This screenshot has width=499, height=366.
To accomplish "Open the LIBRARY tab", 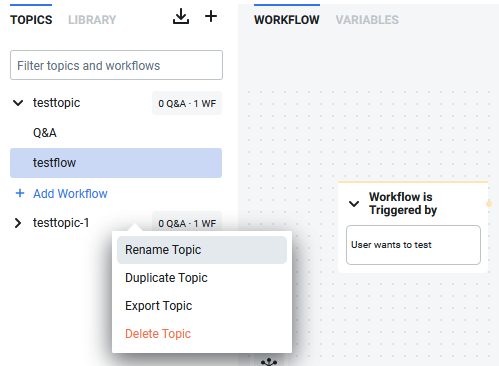I will [x=92, y=20].
